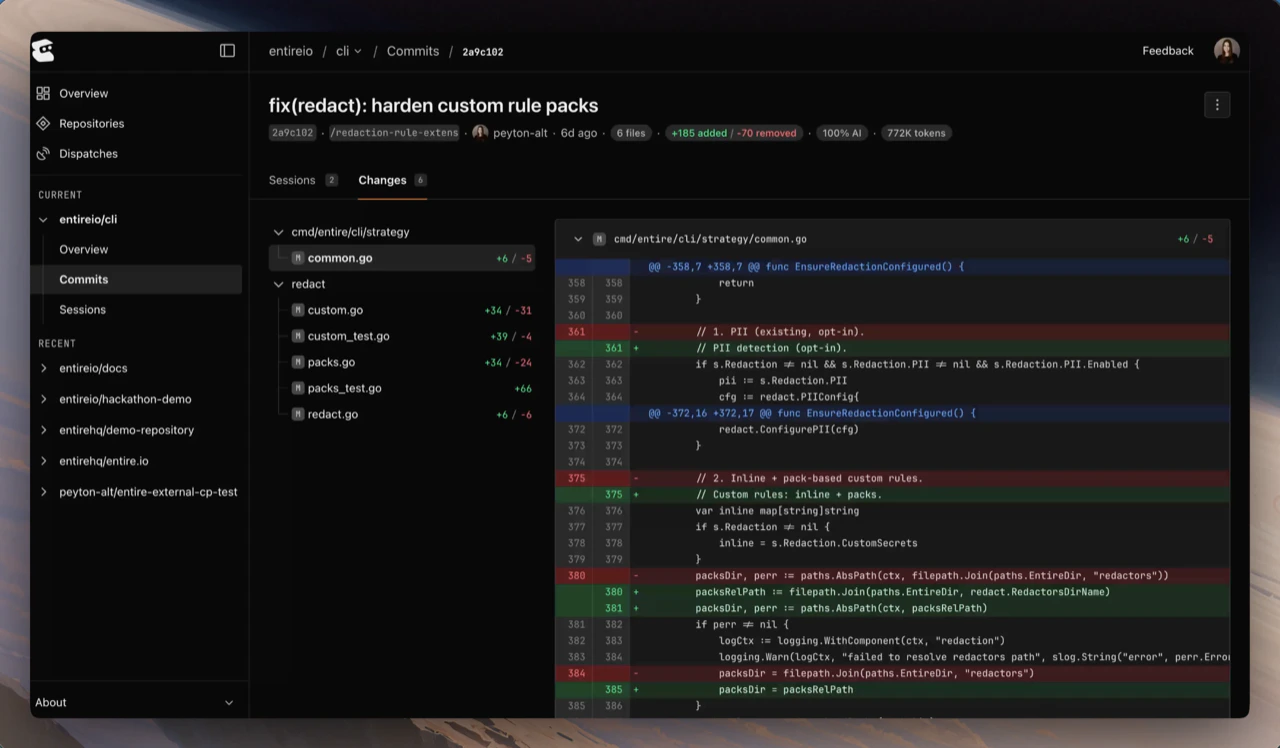1280x748 pixels.
Task: Click the Entire logo icon
Action: (x=43, y=50)
